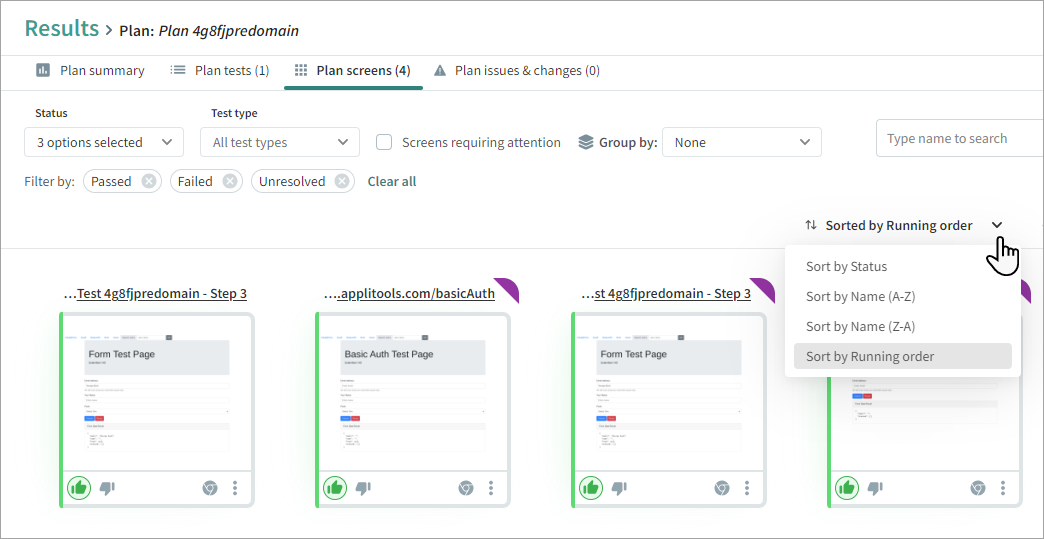Enable Screens requiring attention checkbox
This screenshot has height=539, width=1044.
(x=384, y=142)
